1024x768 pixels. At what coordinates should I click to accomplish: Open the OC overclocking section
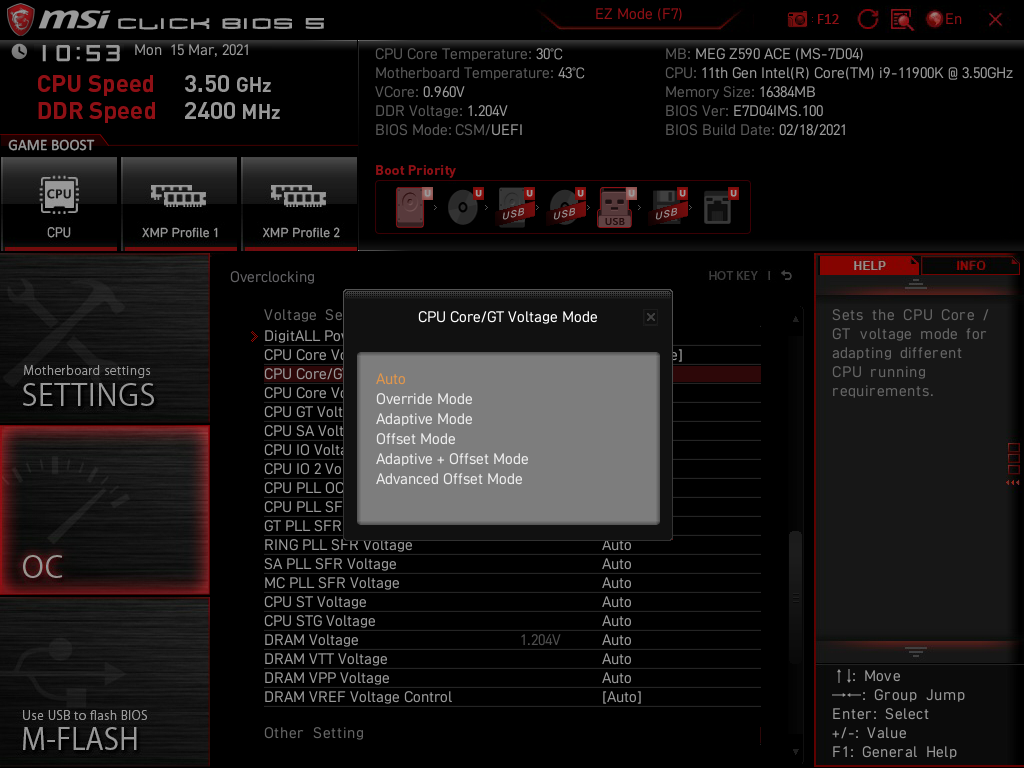[104, 510]
